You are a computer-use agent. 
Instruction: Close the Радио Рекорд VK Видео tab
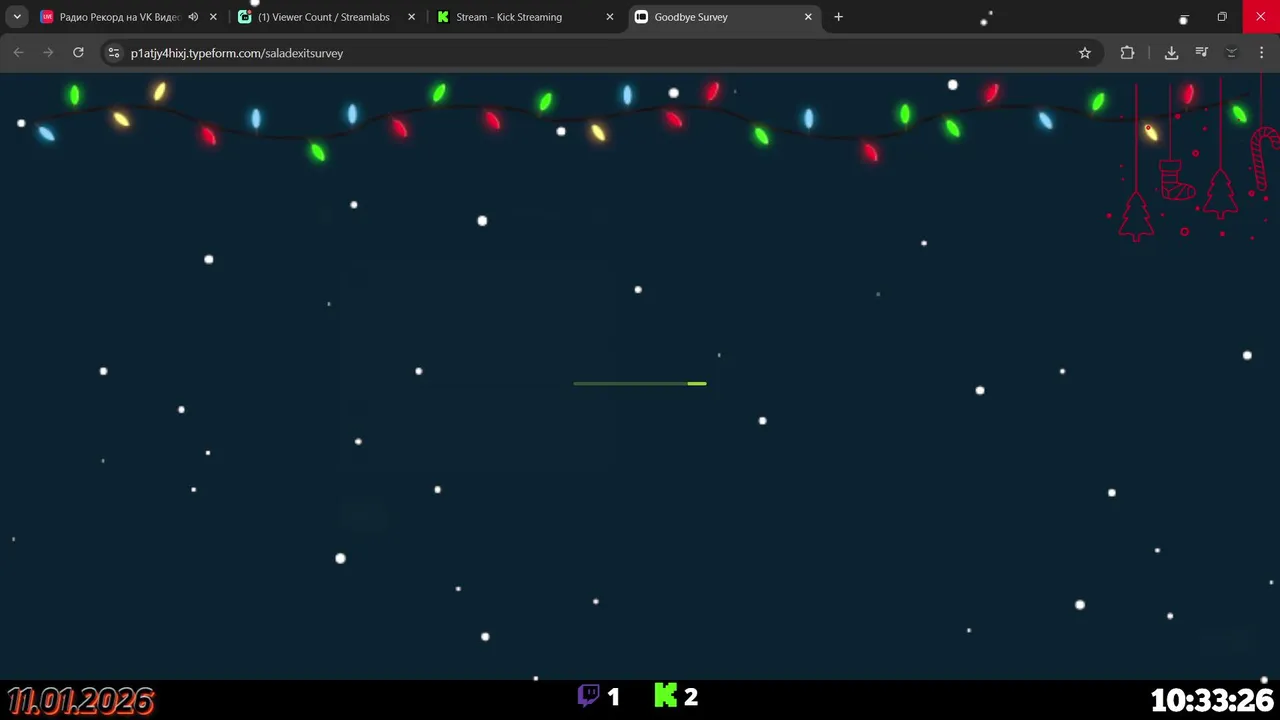(213, 17)
